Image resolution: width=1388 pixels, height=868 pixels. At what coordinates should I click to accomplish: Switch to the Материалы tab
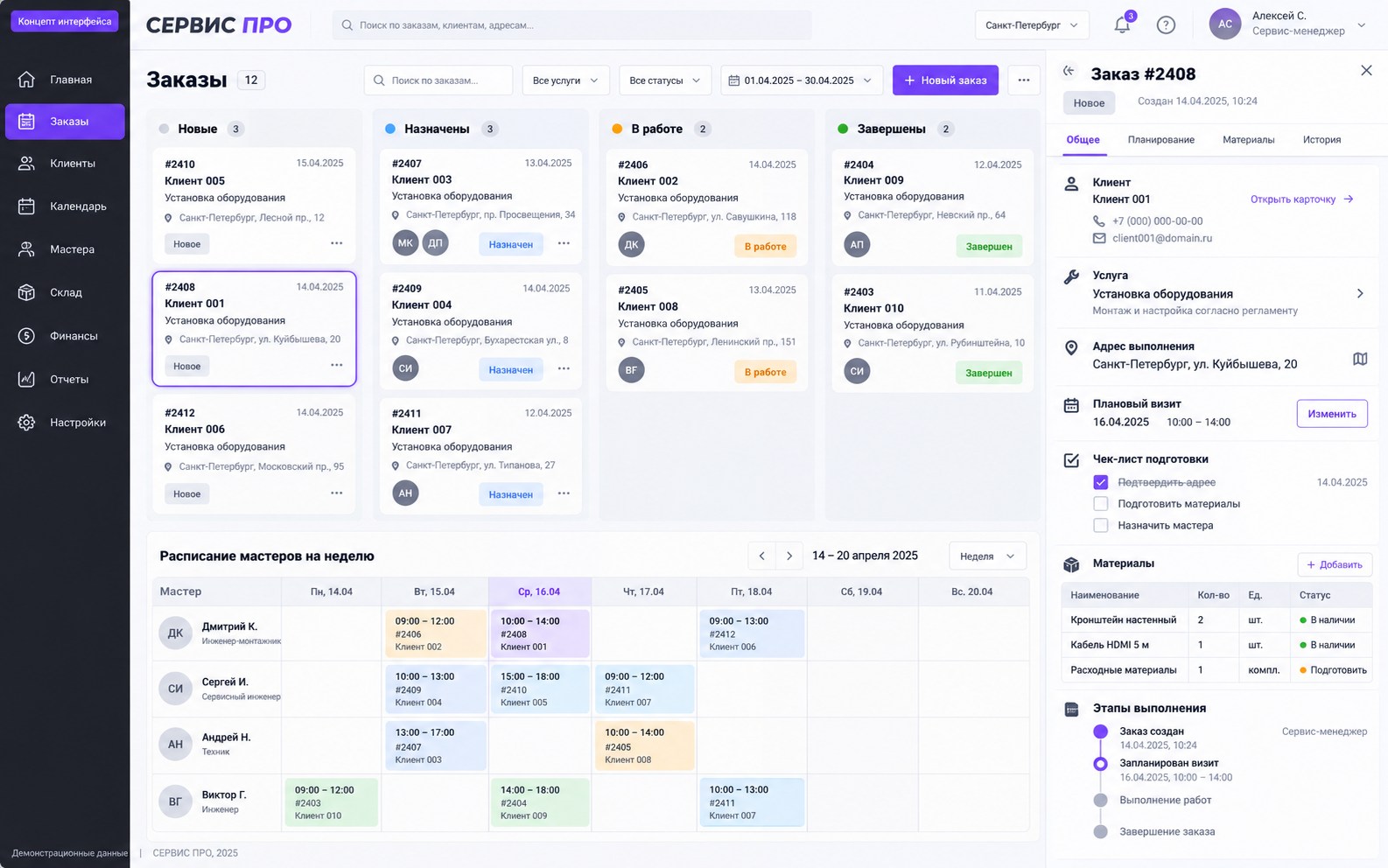[x=1248, y=140]
